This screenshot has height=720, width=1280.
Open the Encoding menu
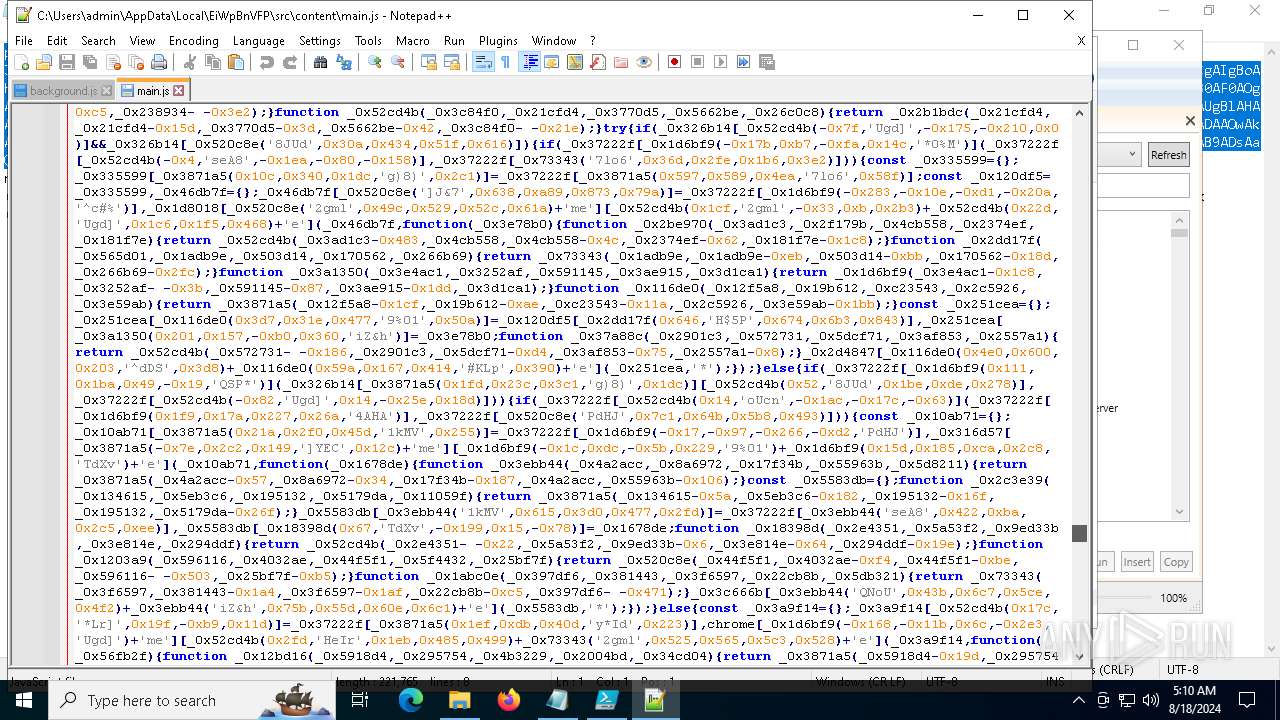[193, 41]
